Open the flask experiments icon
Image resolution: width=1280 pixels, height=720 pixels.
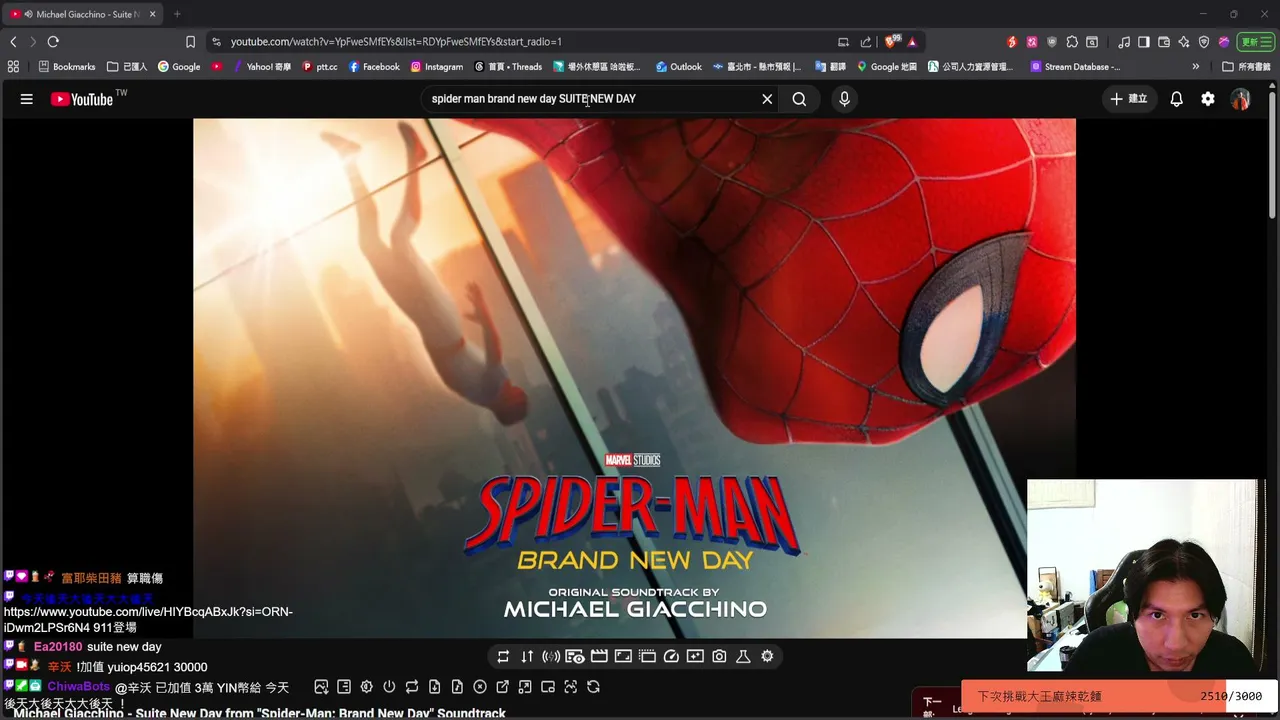[x=743, y=657]
